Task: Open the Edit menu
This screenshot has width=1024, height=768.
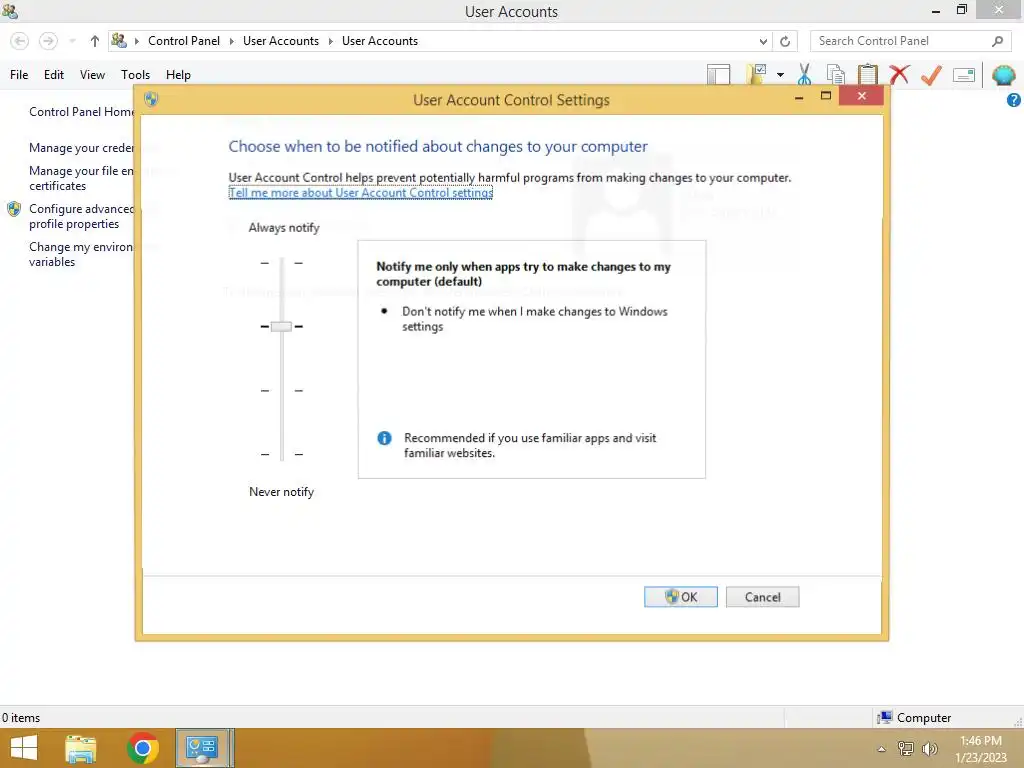Action: pos(54,74)
